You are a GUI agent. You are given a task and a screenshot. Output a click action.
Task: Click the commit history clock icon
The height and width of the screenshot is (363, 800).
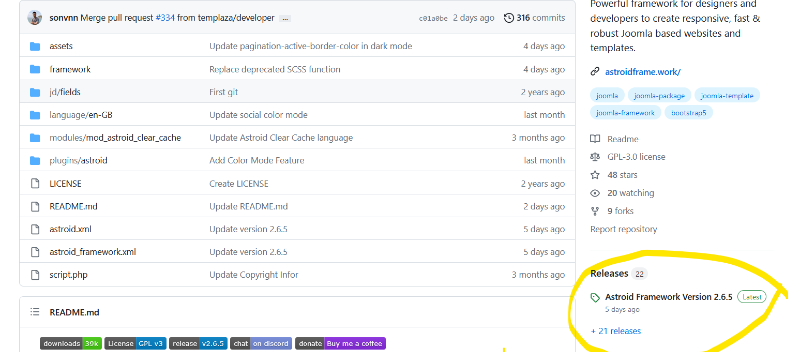pyautogui.click(x=509, y=18)
